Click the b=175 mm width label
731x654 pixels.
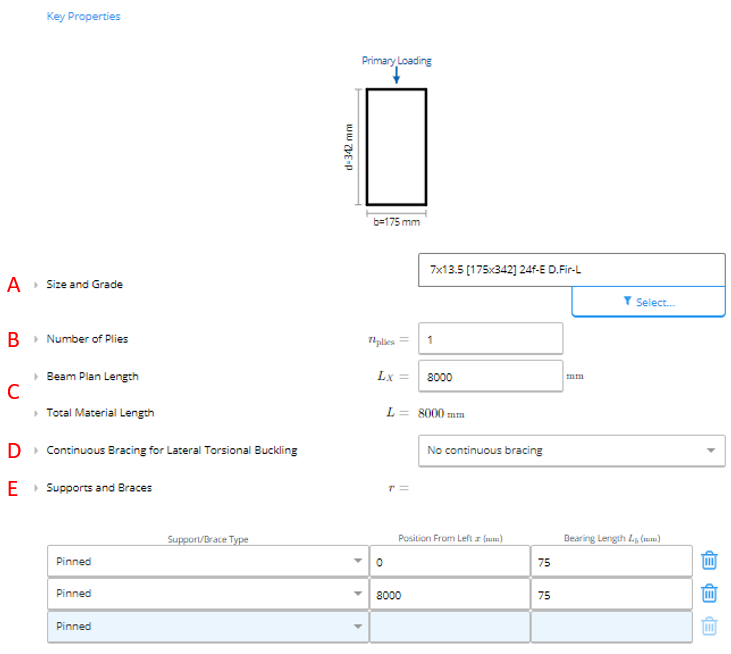(397, 222)
